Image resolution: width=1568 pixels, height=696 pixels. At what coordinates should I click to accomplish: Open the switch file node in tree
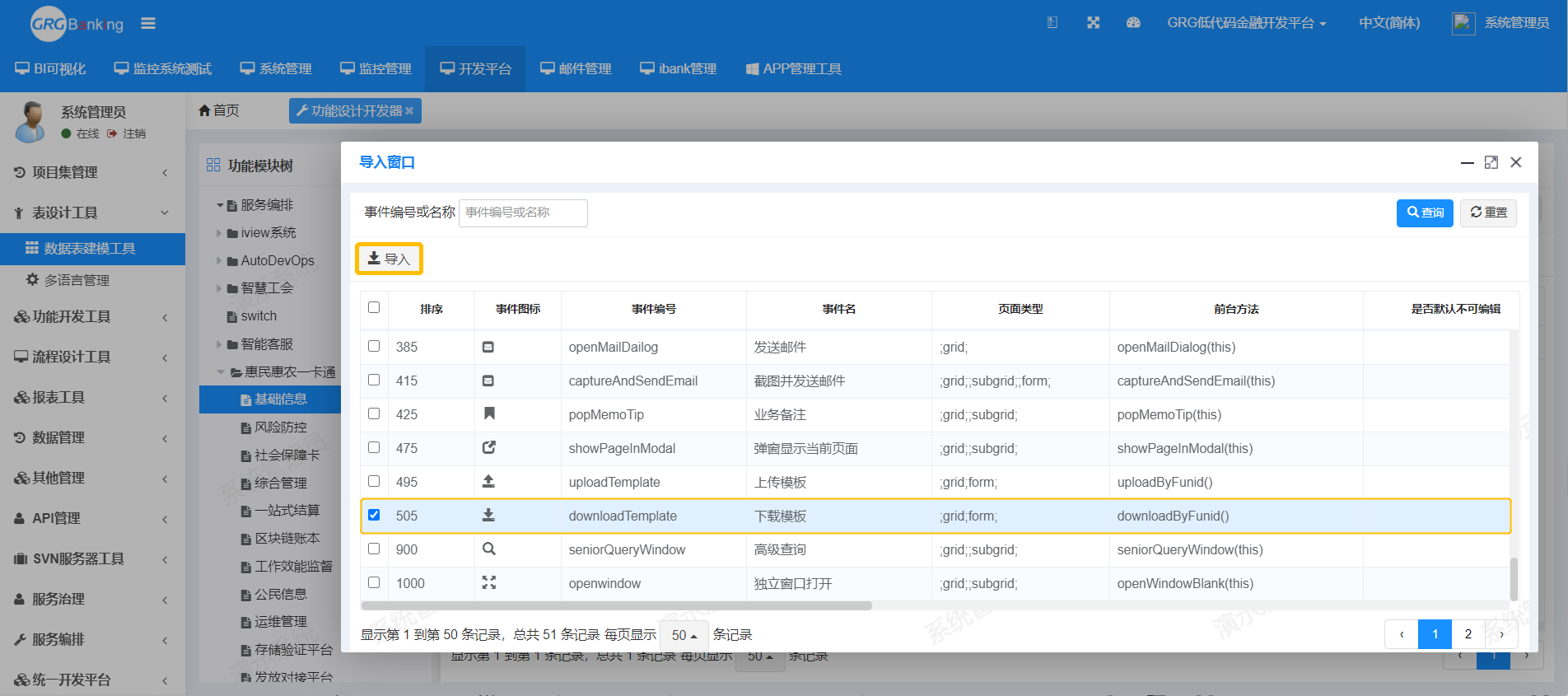[251, 315]
